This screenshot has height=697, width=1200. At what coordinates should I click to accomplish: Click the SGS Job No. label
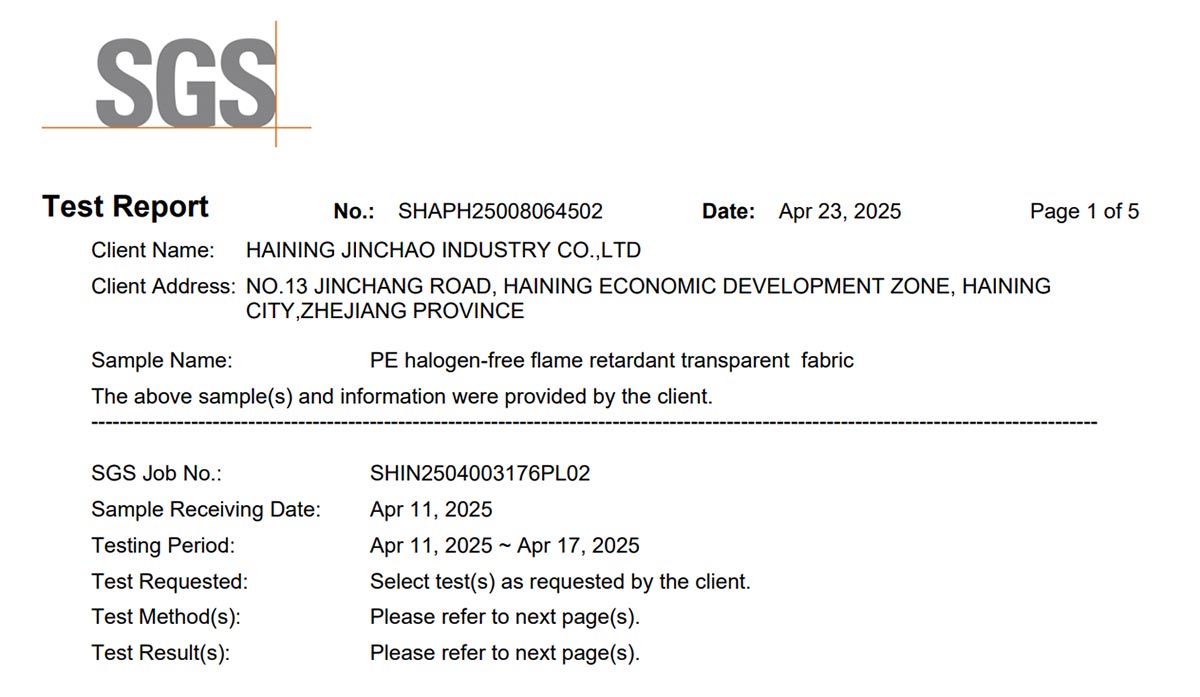click(156, 474)
